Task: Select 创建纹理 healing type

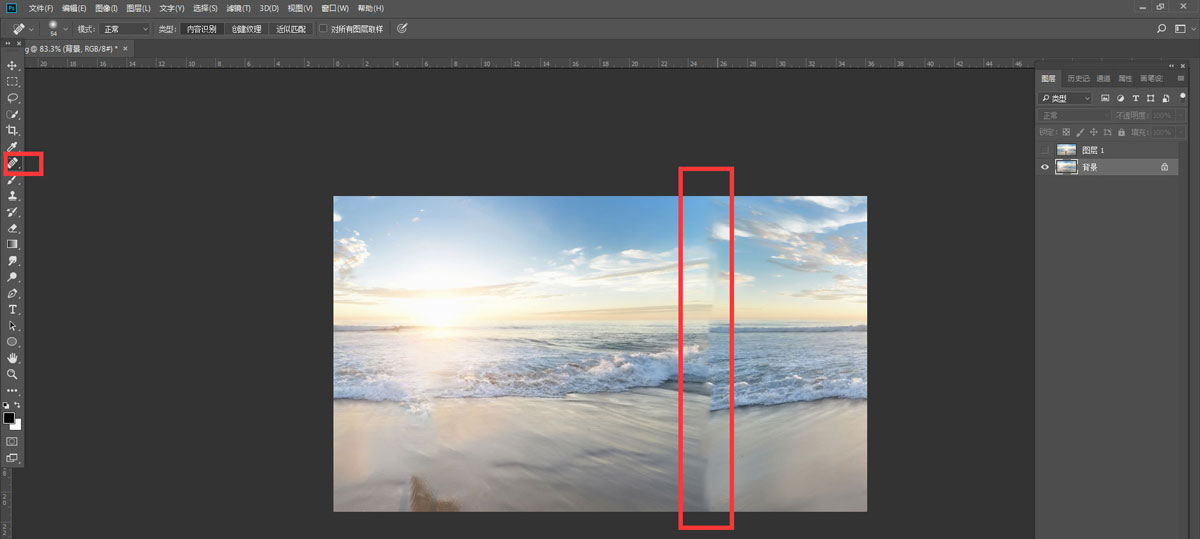Action: pos(246,29)
